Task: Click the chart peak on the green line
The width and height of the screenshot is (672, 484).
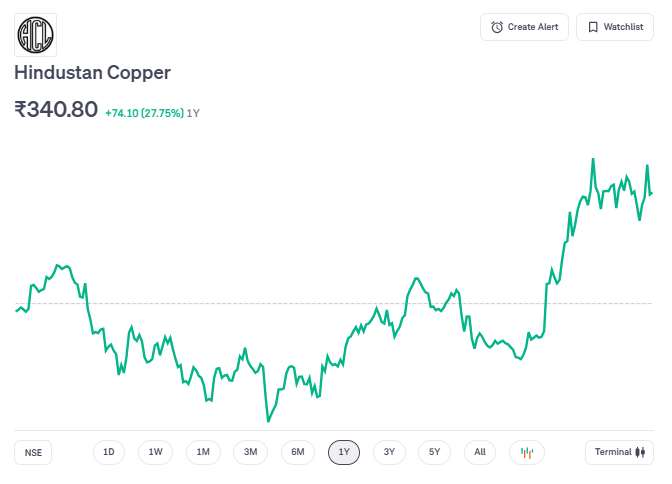Action: pyautogui.click(x=593, y=159)
